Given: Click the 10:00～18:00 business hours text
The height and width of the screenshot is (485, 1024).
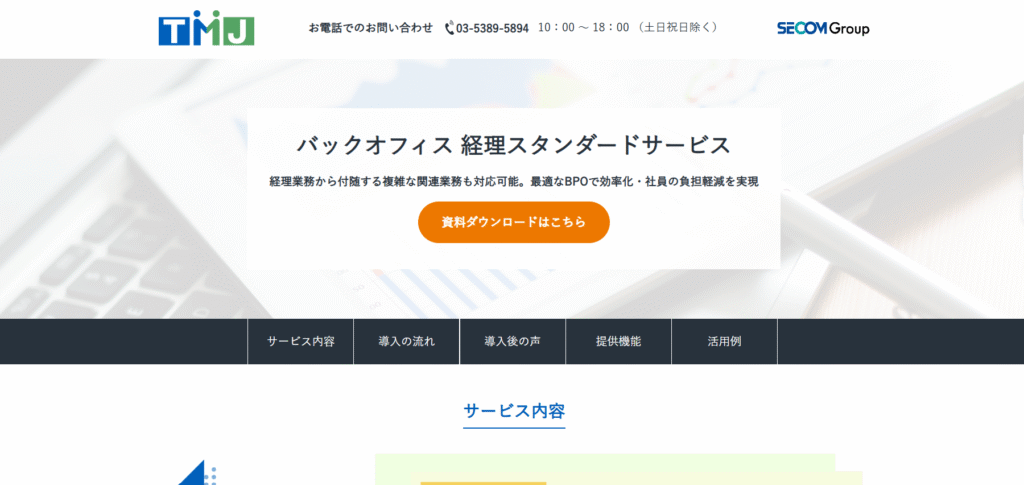Looking at the screenshot, I should tap(583, 28).
